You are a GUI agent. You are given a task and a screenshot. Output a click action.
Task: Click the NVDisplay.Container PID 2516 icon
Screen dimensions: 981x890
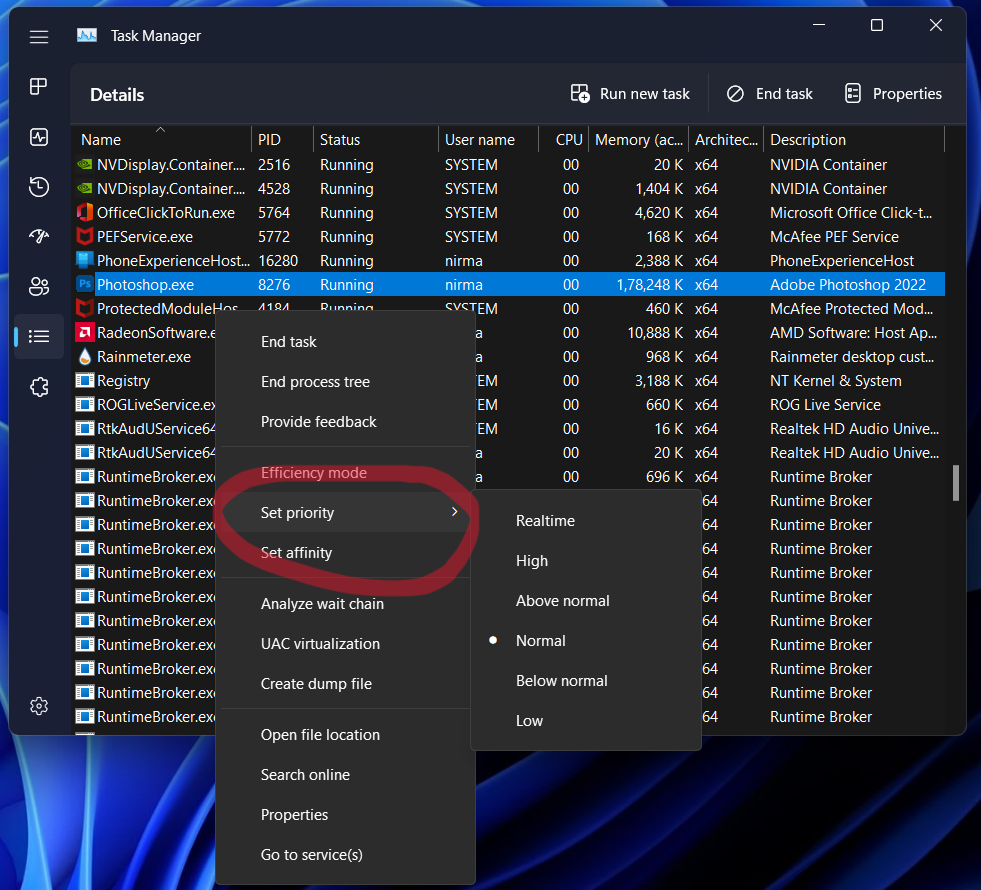click(84, 164)
